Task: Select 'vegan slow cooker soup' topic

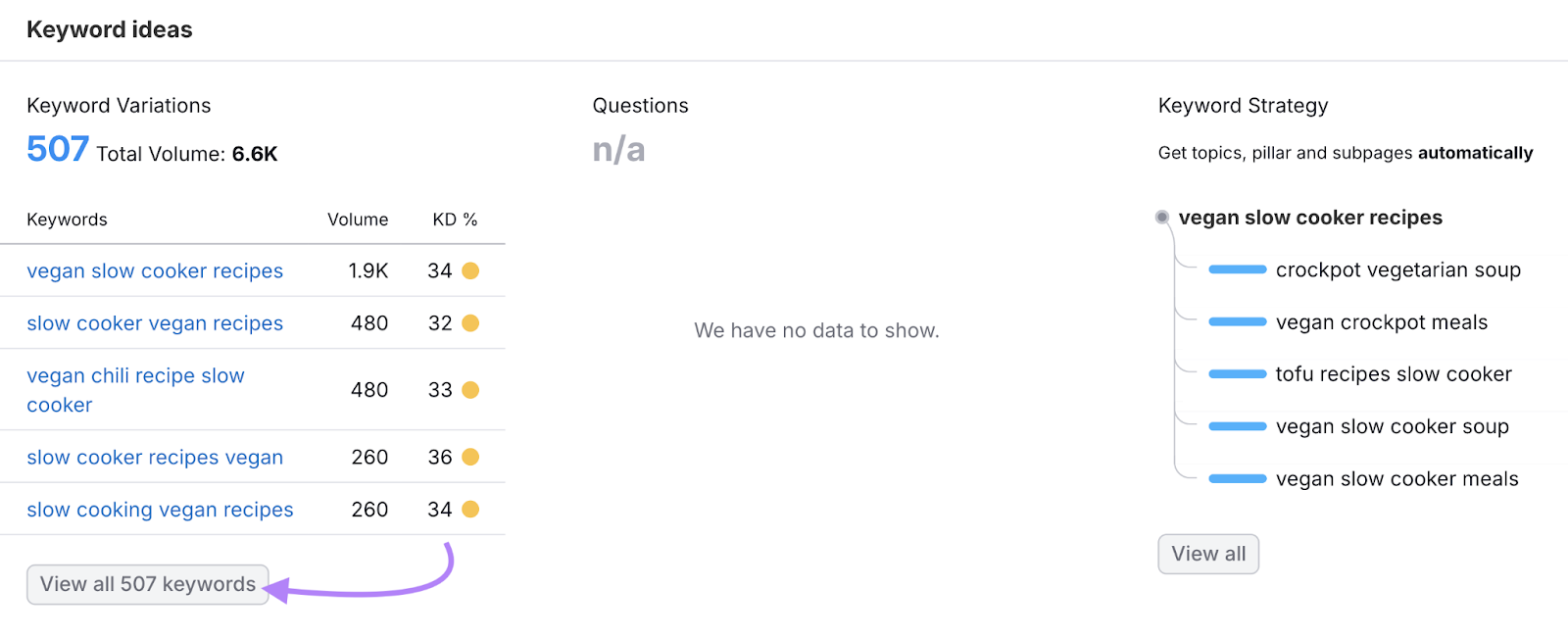Action: [x=1392, y=427]
